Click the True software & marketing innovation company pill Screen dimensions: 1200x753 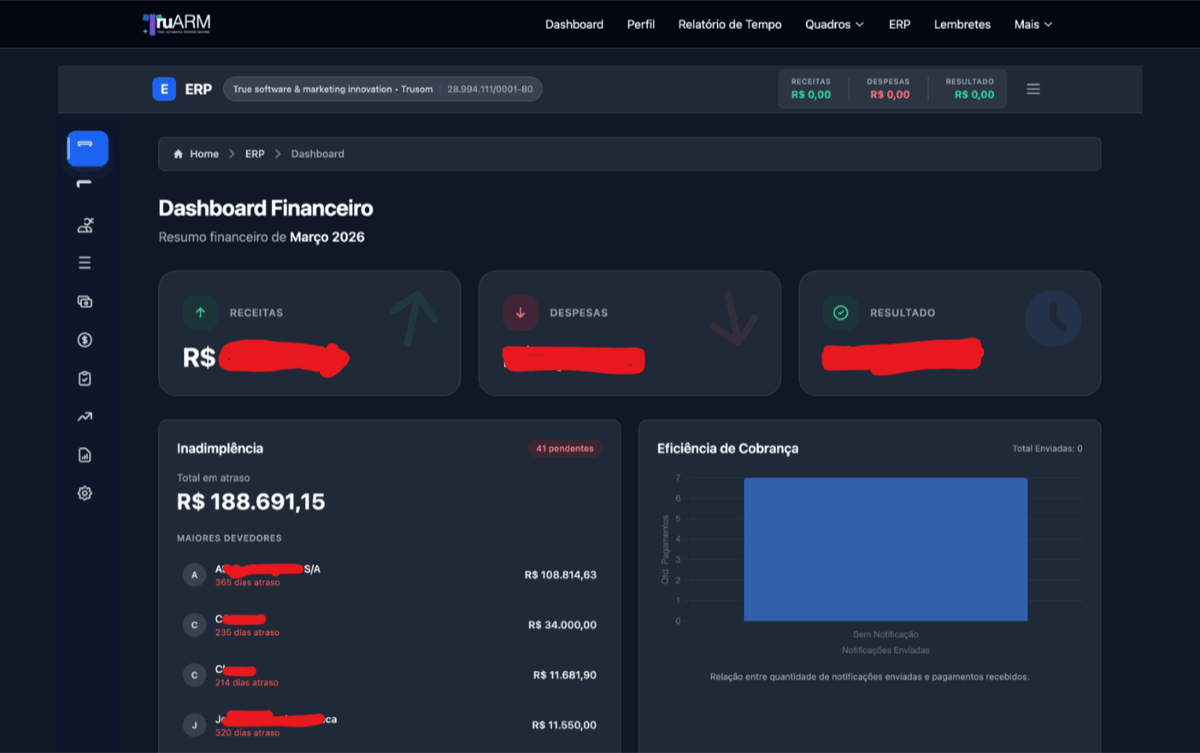tap(383, 89)
